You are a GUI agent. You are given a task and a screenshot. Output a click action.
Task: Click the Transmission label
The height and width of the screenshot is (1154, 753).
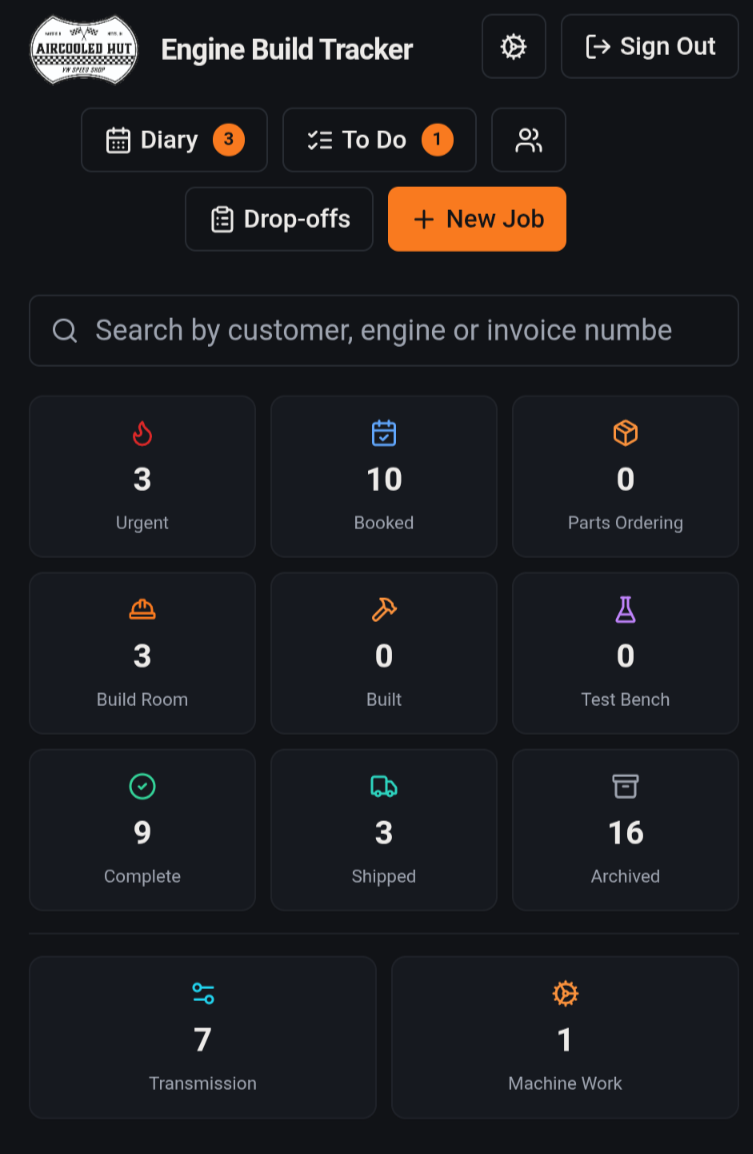[202, 1083]
